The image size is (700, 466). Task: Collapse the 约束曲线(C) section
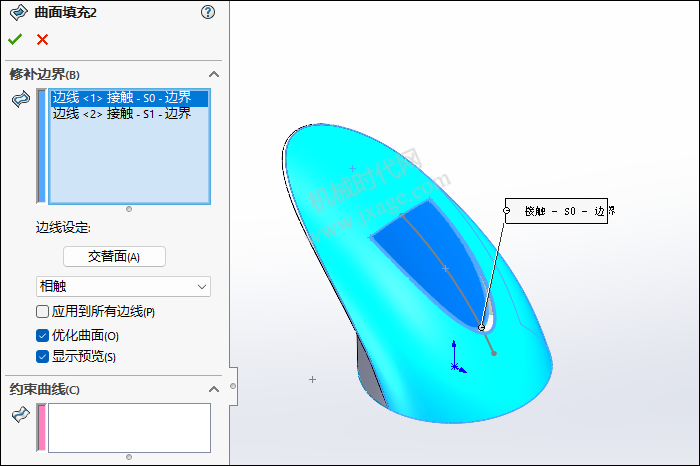(x=214, y=389)
